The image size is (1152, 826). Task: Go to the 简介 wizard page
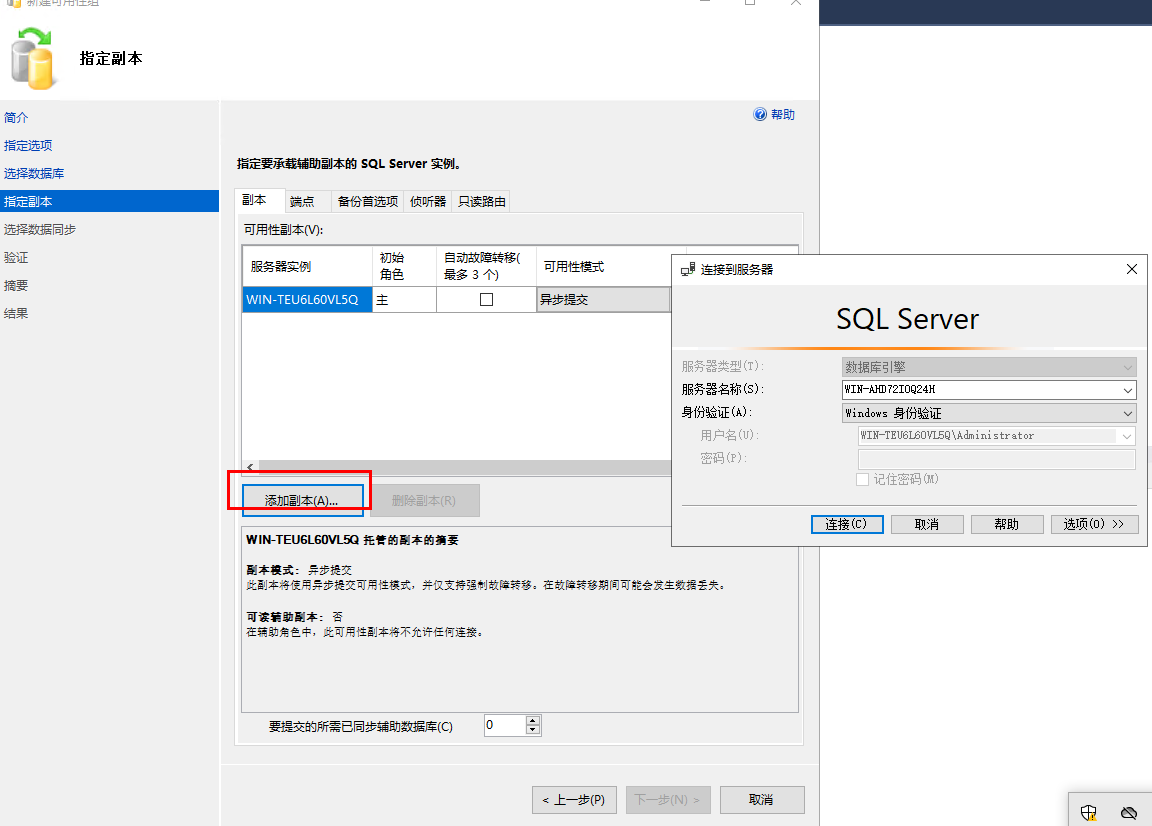(16, 118)
